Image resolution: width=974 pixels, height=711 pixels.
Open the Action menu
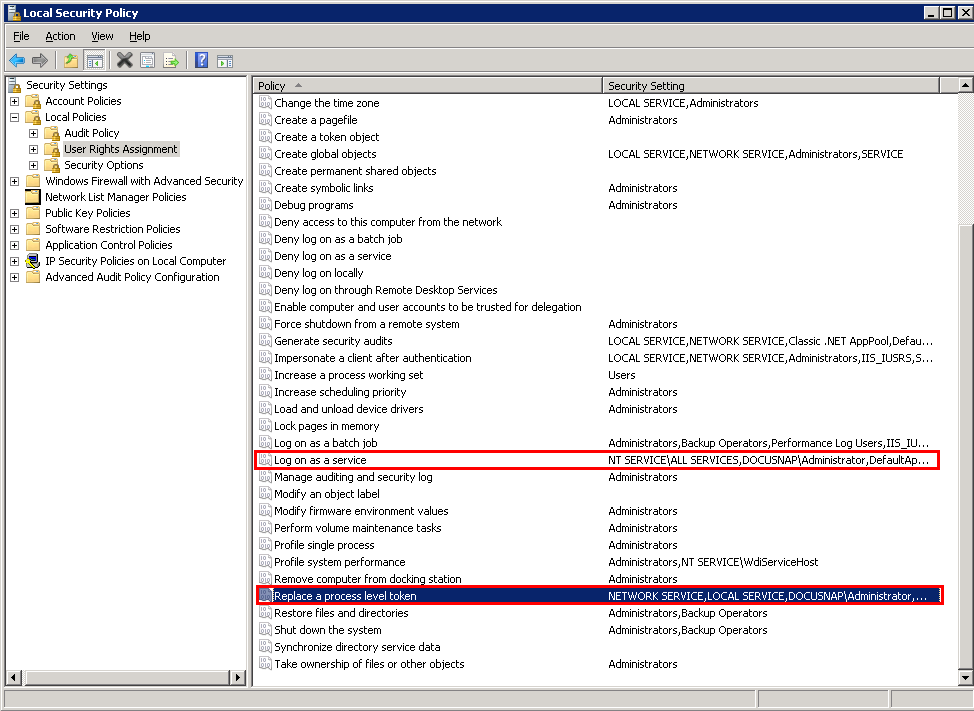pos(60,36)
